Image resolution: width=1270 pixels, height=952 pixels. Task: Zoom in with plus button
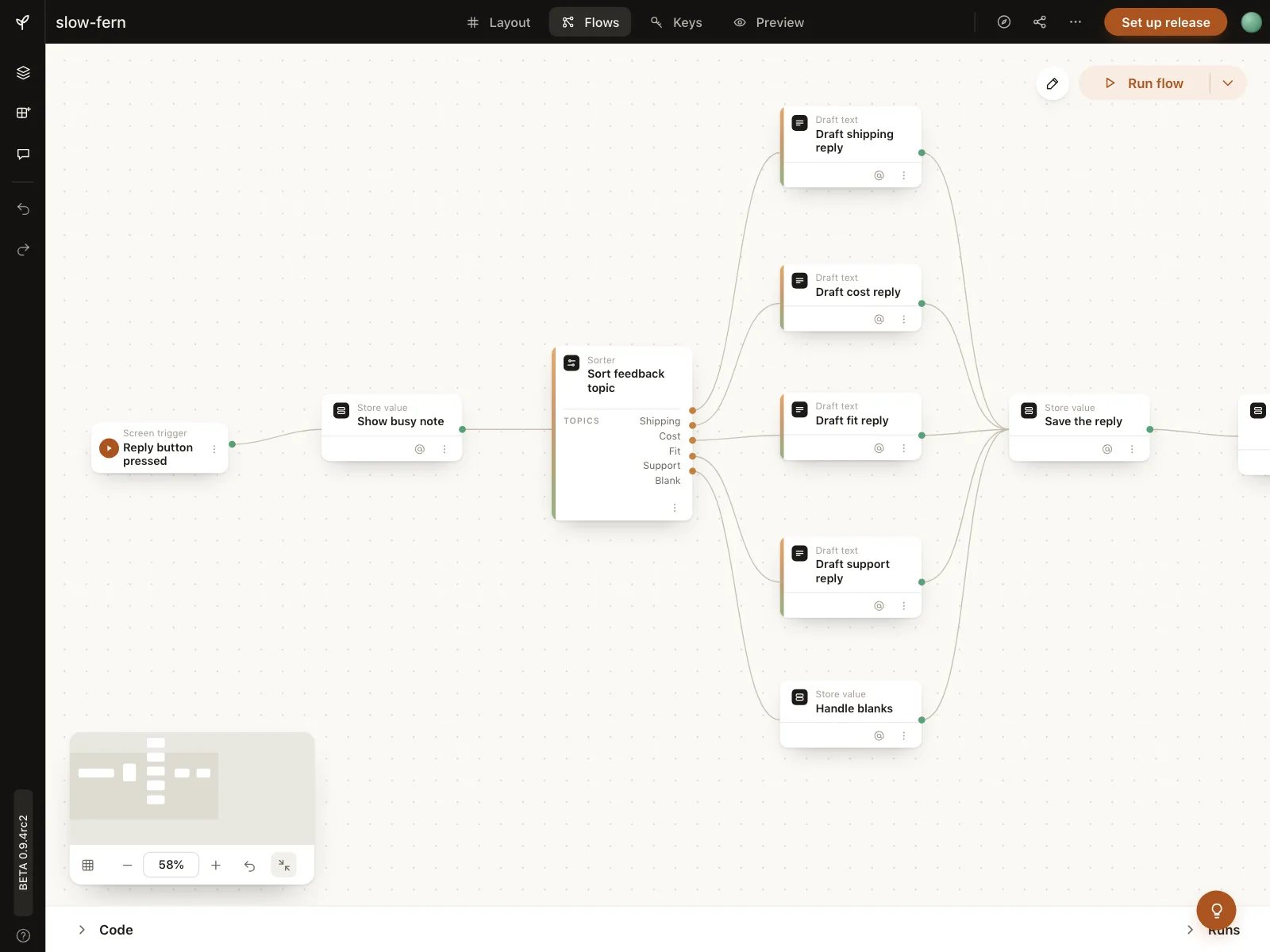pos(216,865)
